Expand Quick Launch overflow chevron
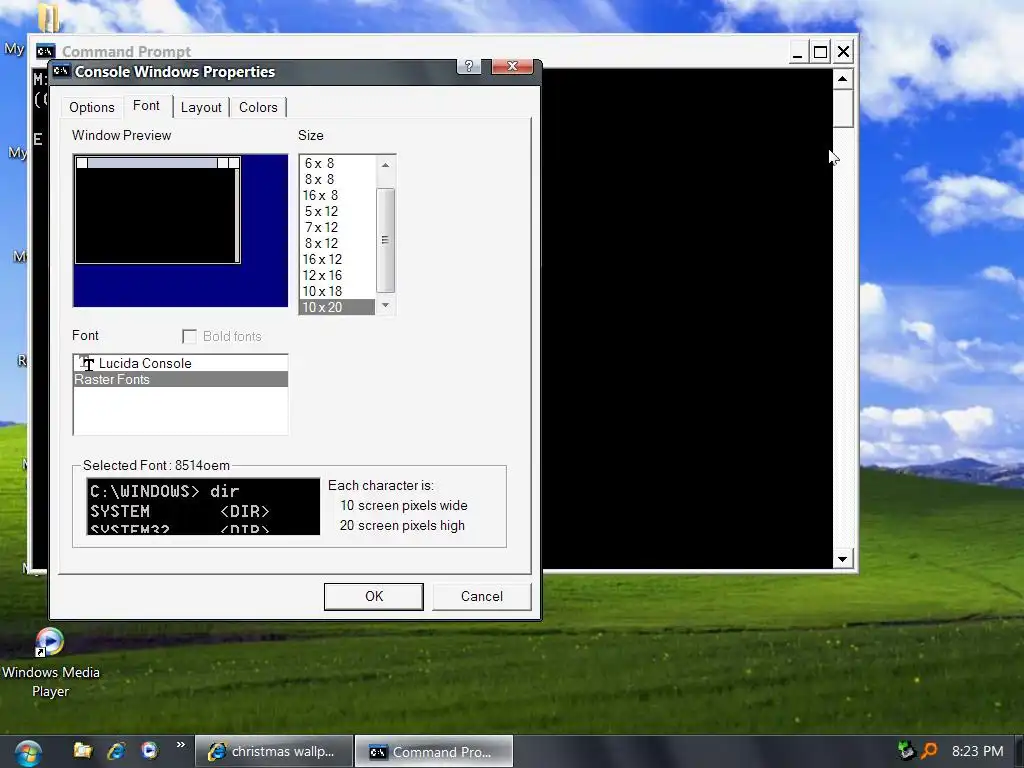This screenshot has width=1024, height=768. pos(180,745)
